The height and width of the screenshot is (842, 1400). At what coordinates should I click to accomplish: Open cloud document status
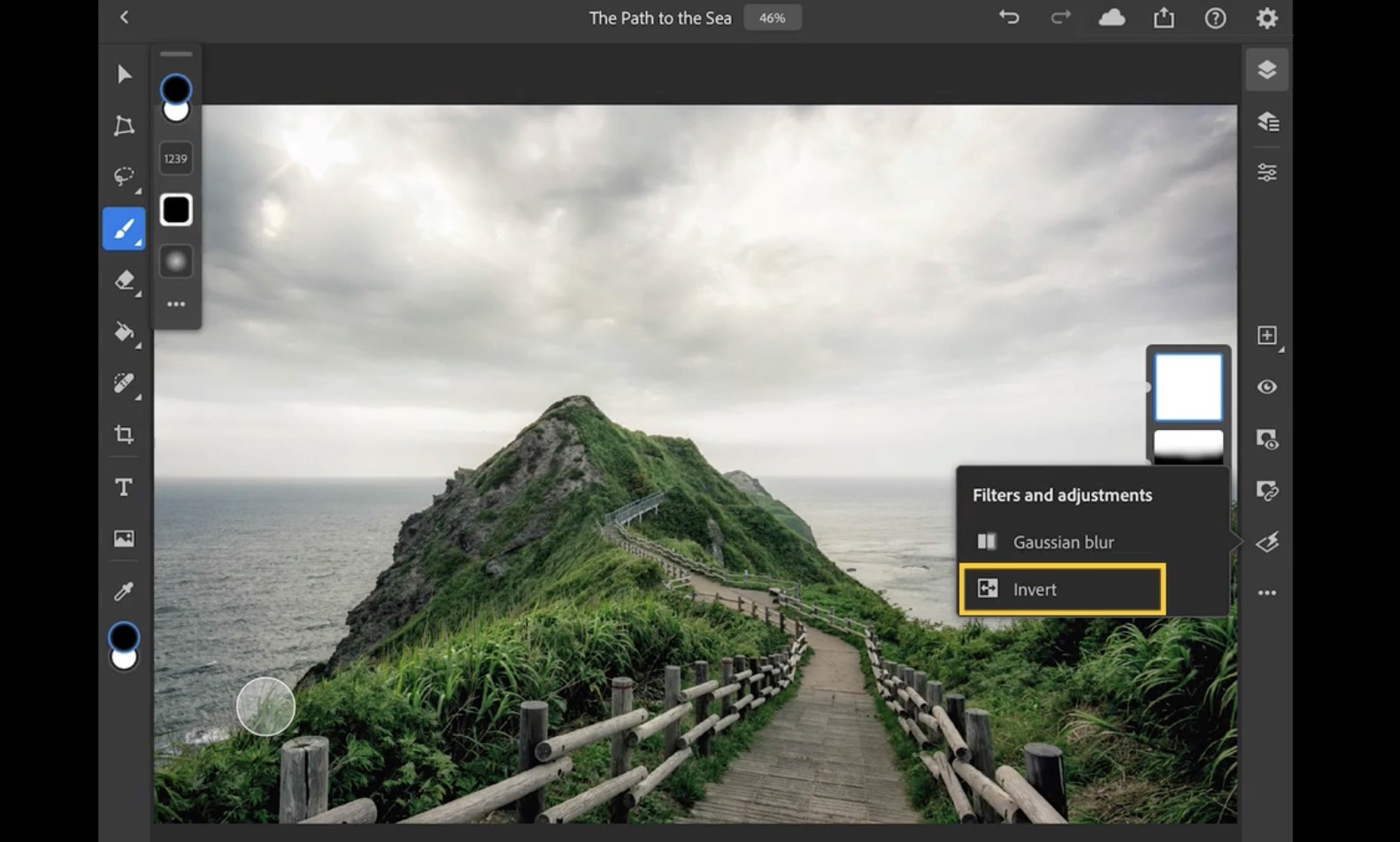coord(1112,17)
